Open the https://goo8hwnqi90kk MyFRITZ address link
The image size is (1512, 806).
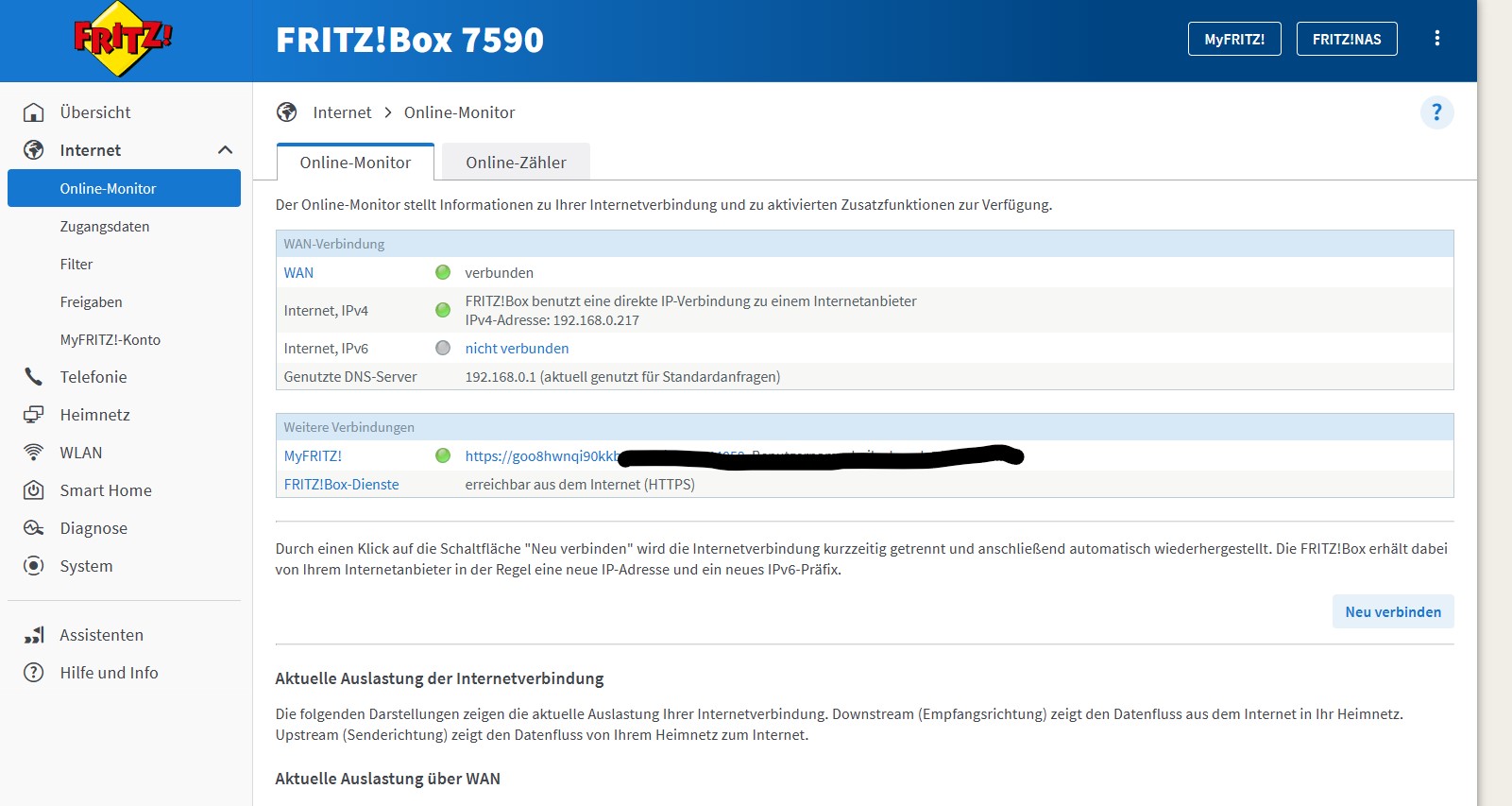coord(542,455)
